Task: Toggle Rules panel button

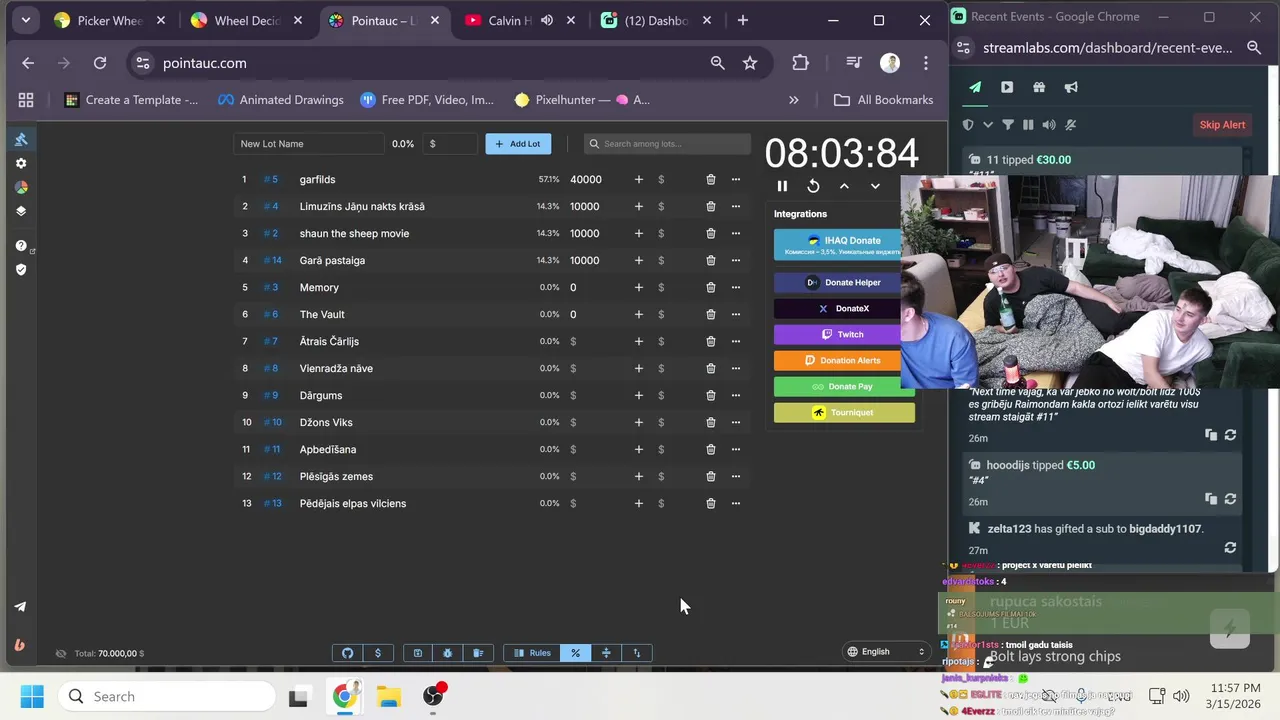Action: pyautogui.click(x=532, y=653)
